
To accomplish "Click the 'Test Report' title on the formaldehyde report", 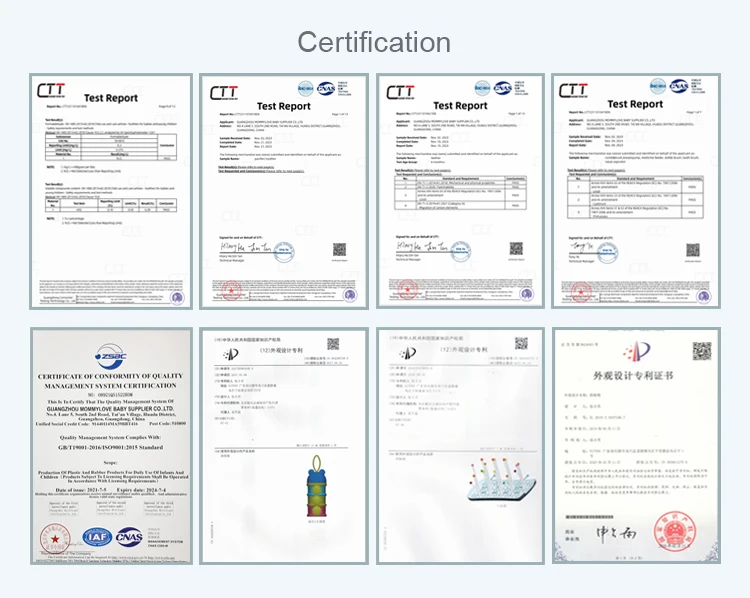I will 111,98.
